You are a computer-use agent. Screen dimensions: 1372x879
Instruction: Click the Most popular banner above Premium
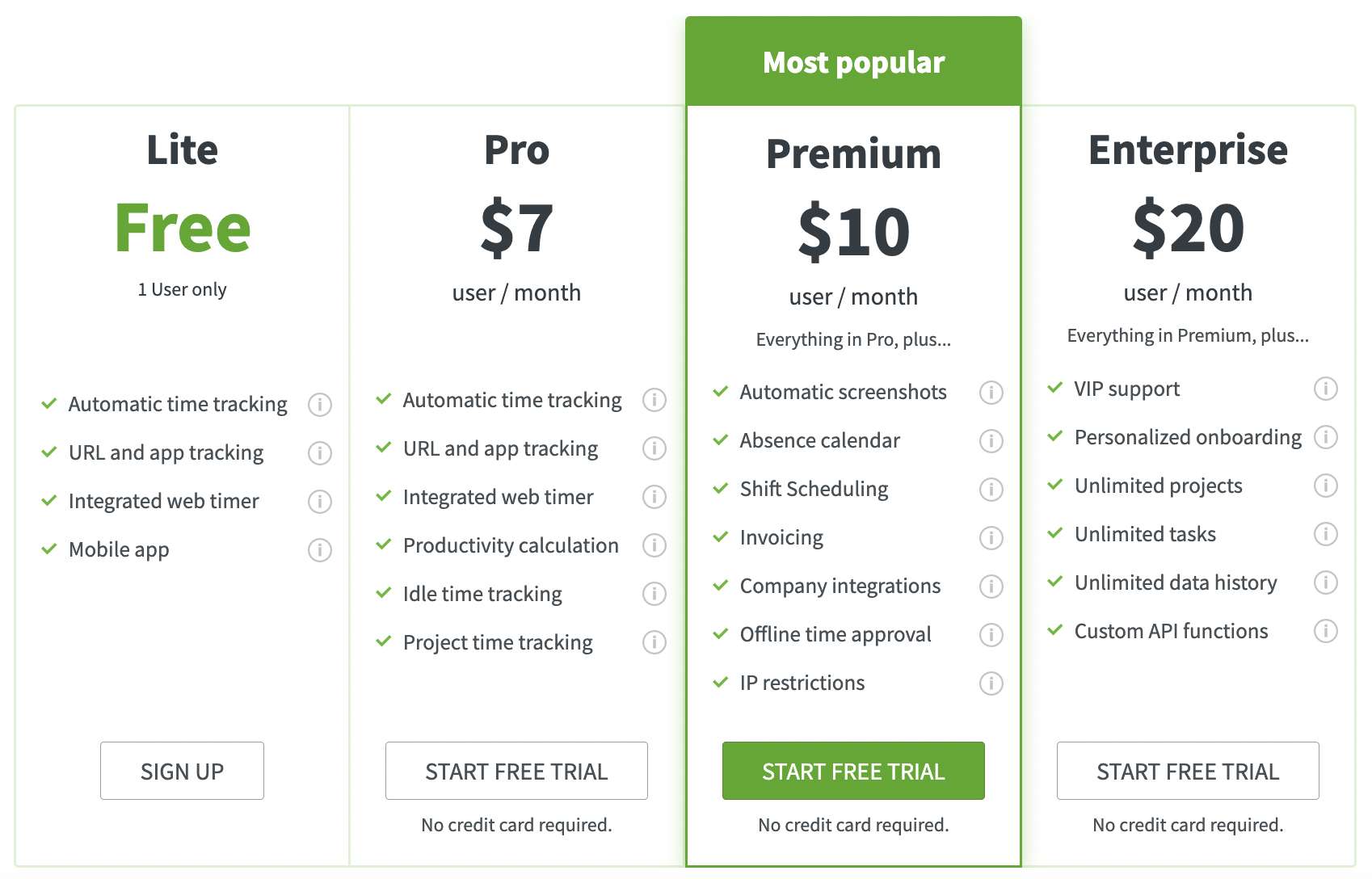(x=852, y=61)
